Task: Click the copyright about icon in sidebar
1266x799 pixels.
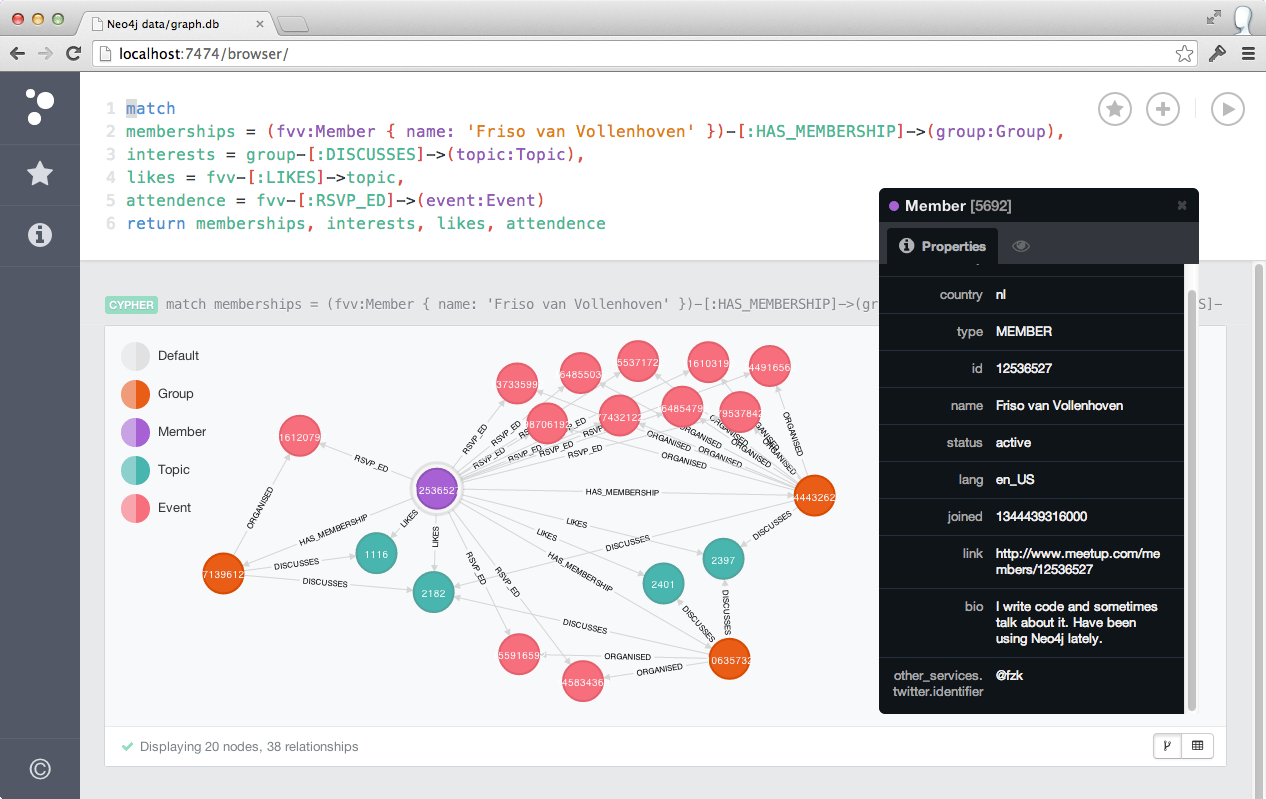Action: pos(39,768)
